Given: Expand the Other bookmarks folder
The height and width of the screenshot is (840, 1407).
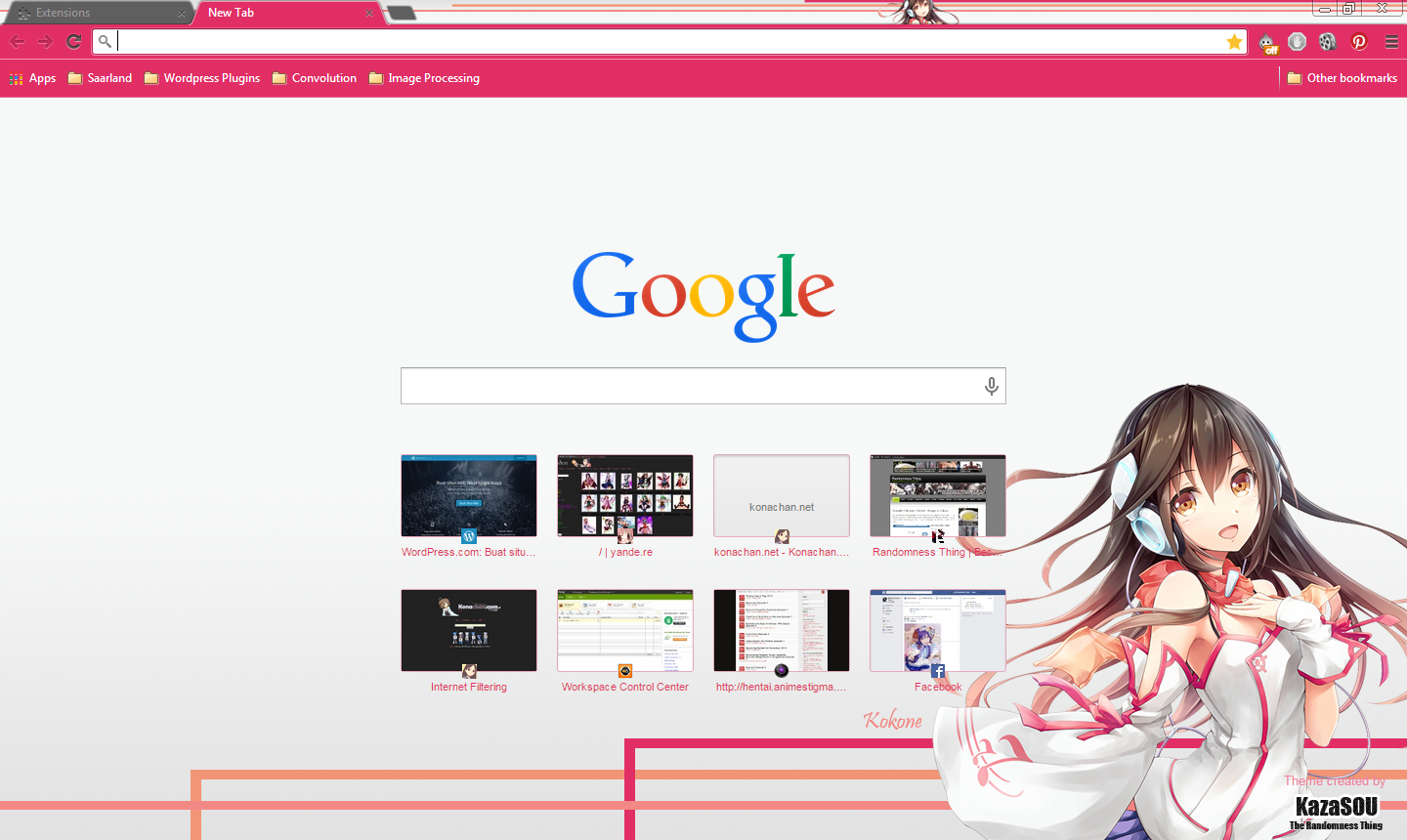Looking at the screenshot, I should pos(1343,78).
